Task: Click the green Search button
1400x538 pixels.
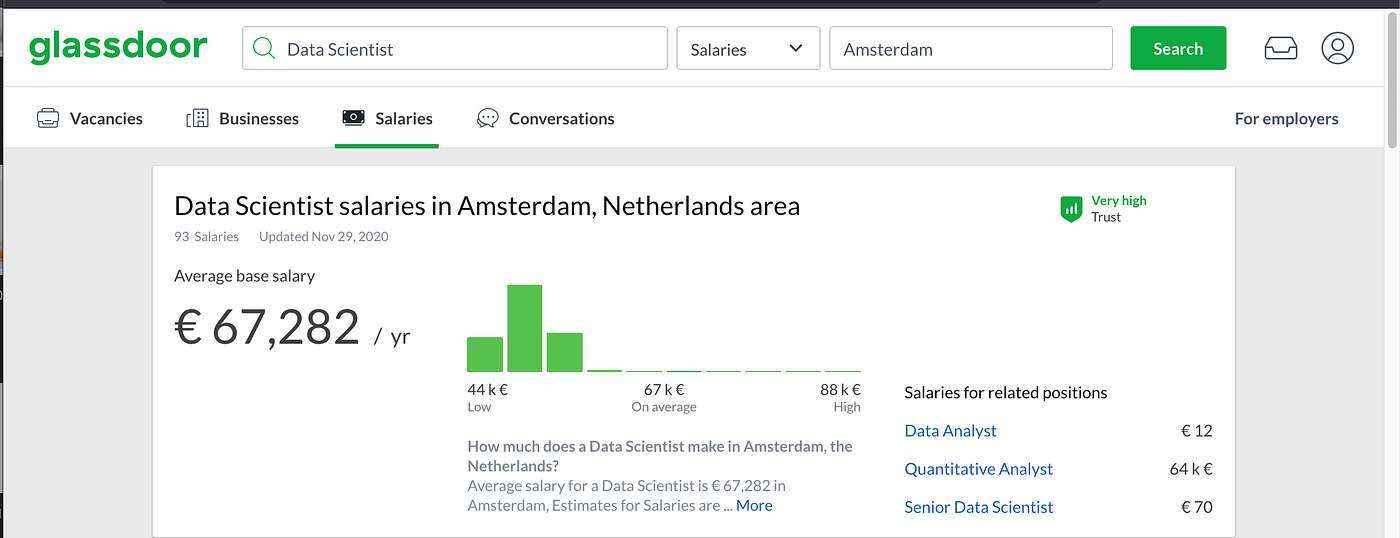Action: pos(1178,48)
